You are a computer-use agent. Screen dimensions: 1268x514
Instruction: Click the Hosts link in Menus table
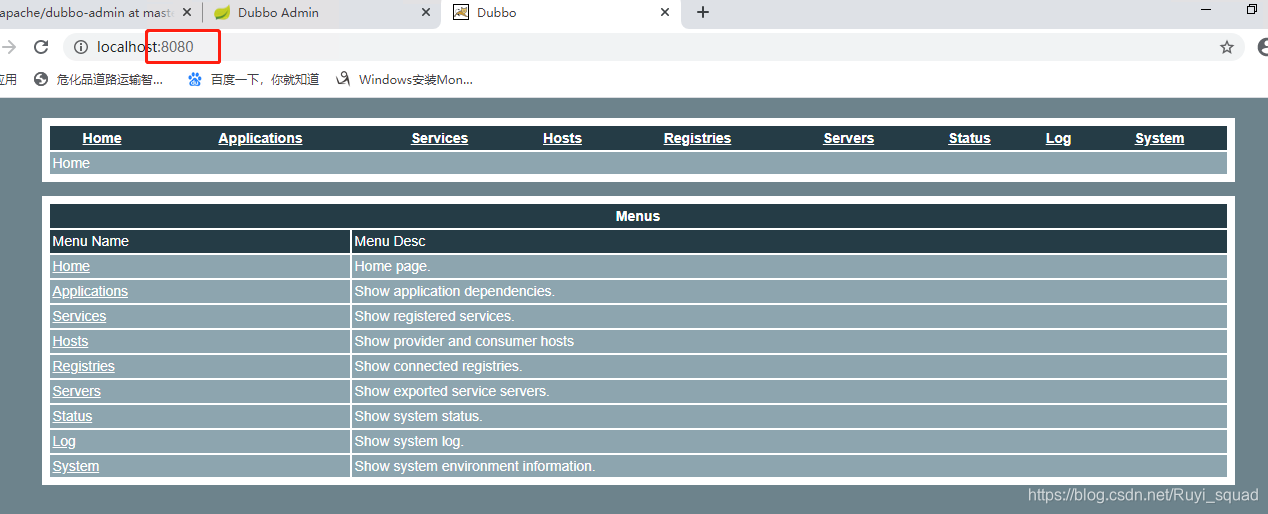click(x=70, y=341)
